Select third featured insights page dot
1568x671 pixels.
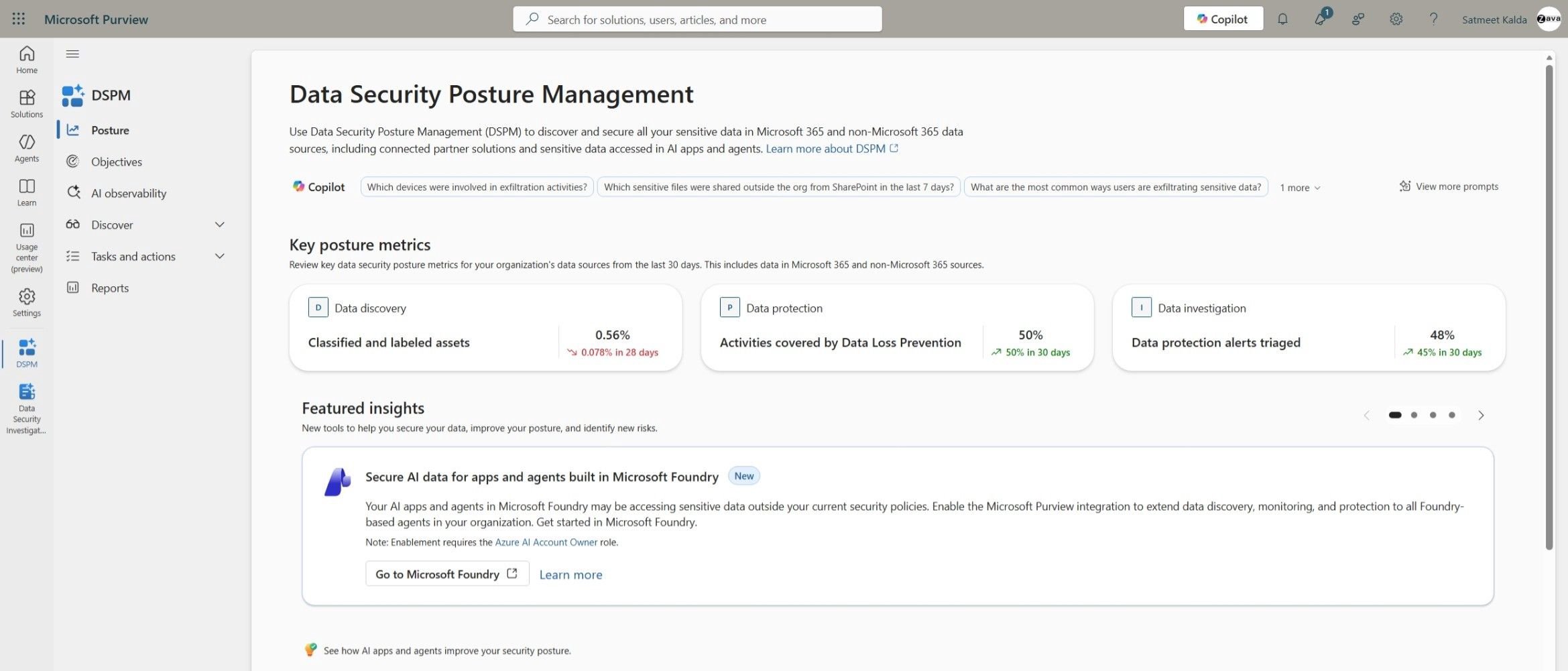(x=1433, y=415)
